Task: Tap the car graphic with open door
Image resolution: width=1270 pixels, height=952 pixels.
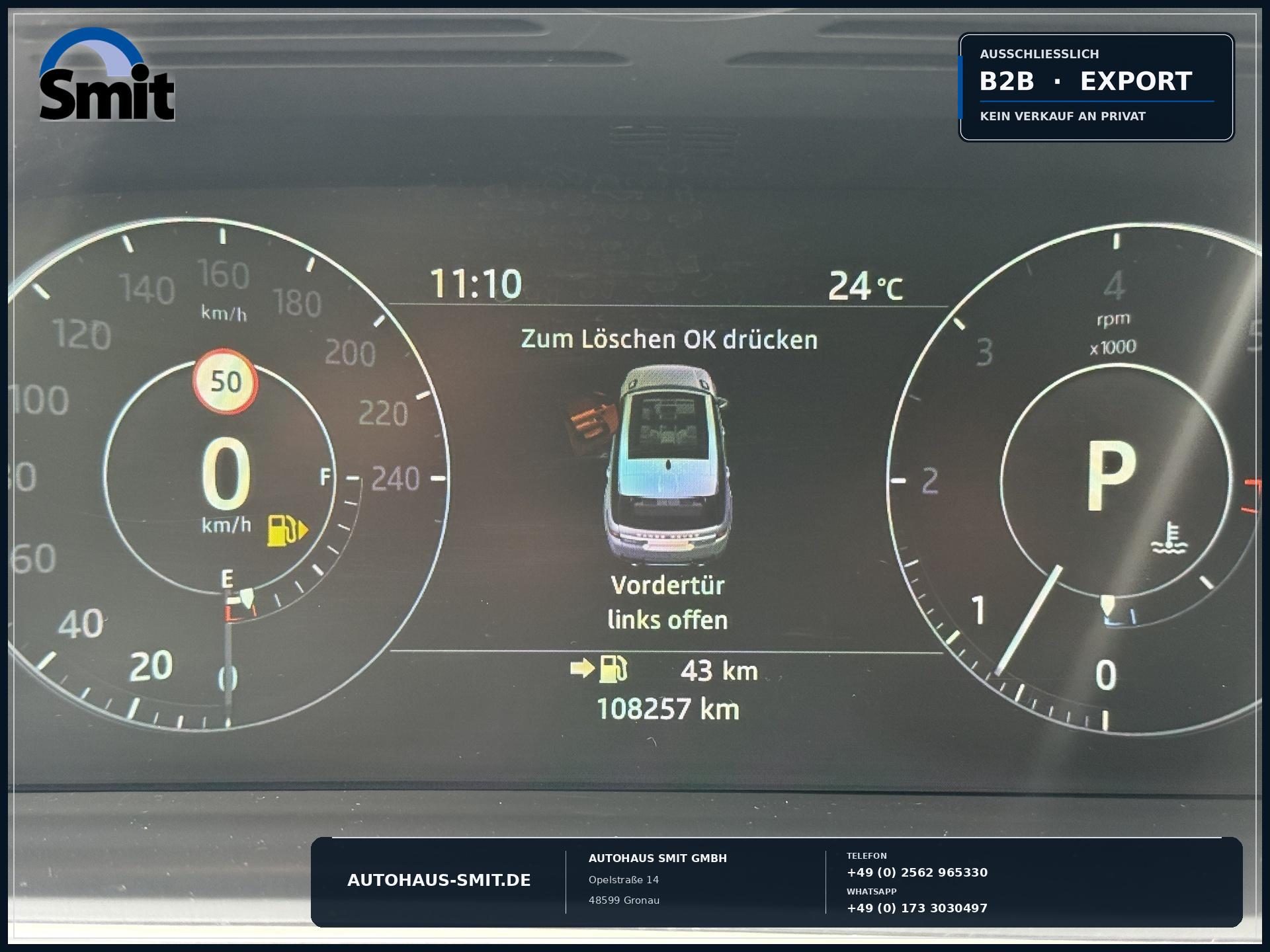Action: pos(652,464)
